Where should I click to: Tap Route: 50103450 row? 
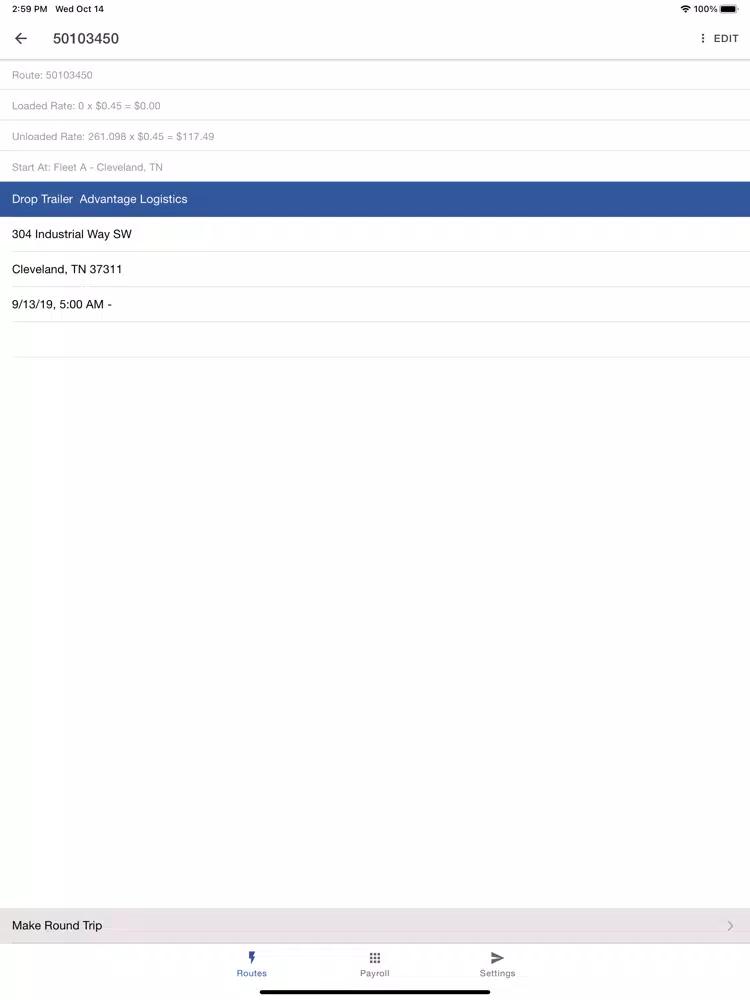point(375,75)
